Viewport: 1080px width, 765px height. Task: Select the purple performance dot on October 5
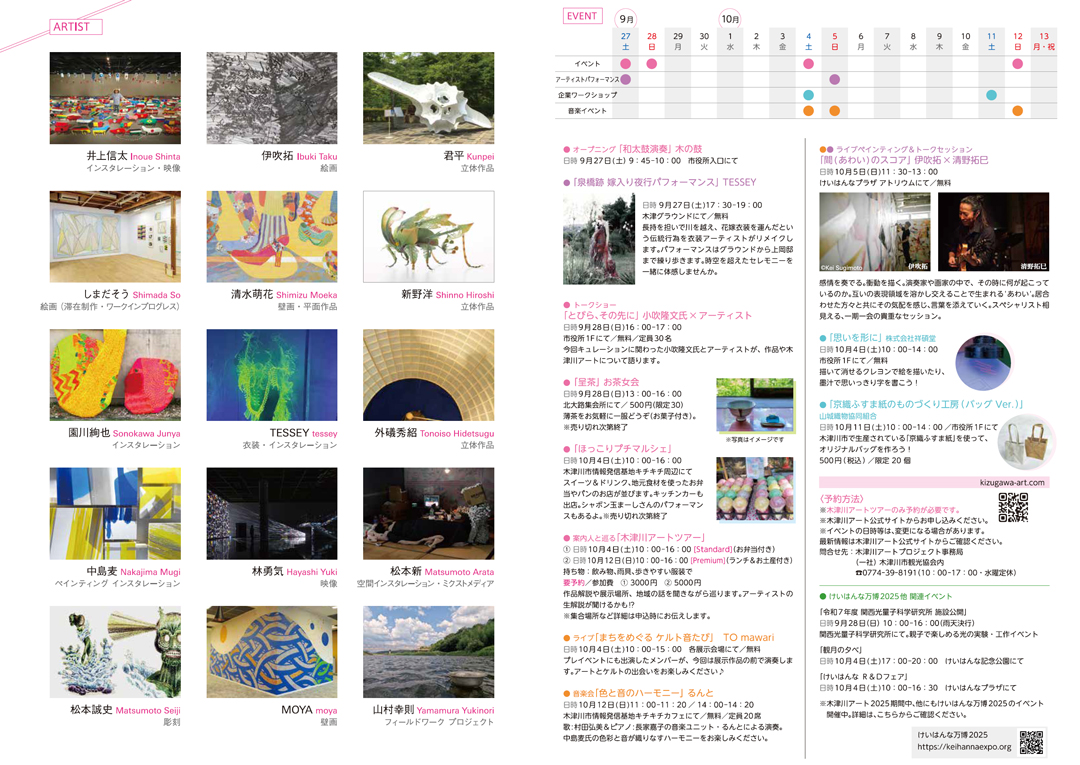(x=835, y=79)
